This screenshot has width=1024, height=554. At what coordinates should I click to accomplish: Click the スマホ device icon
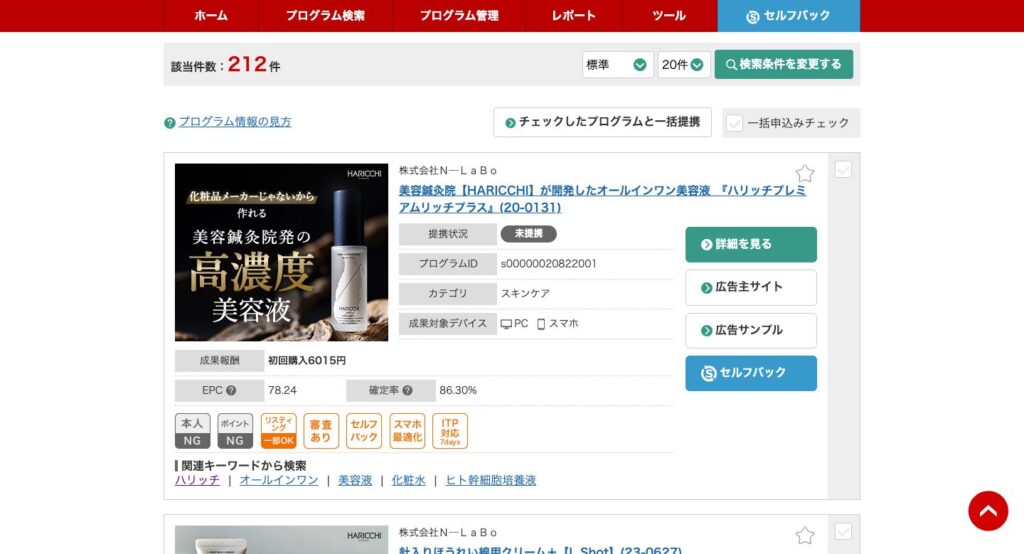pyautogui.click(x=541, y=324)
